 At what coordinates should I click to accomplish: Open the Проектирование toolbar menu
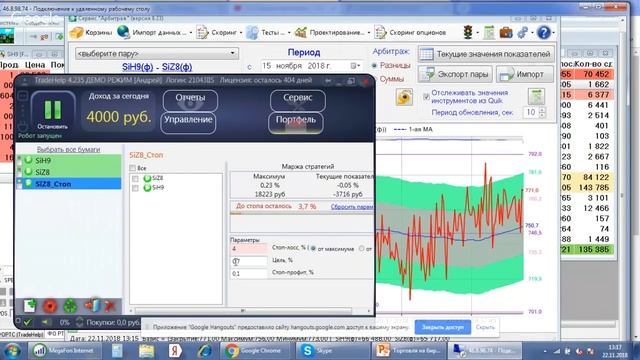[x=332, y=33]
